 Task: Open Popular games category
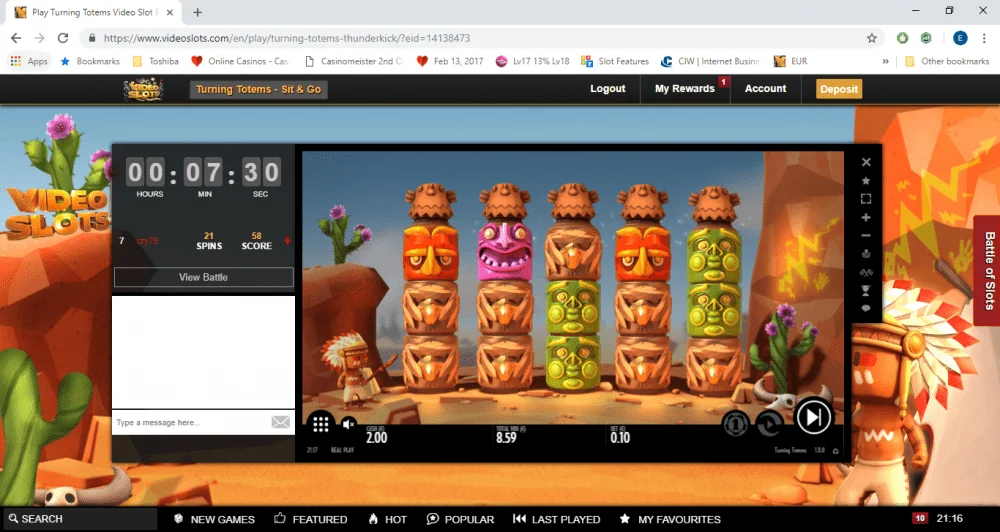(x=460, y=519)
